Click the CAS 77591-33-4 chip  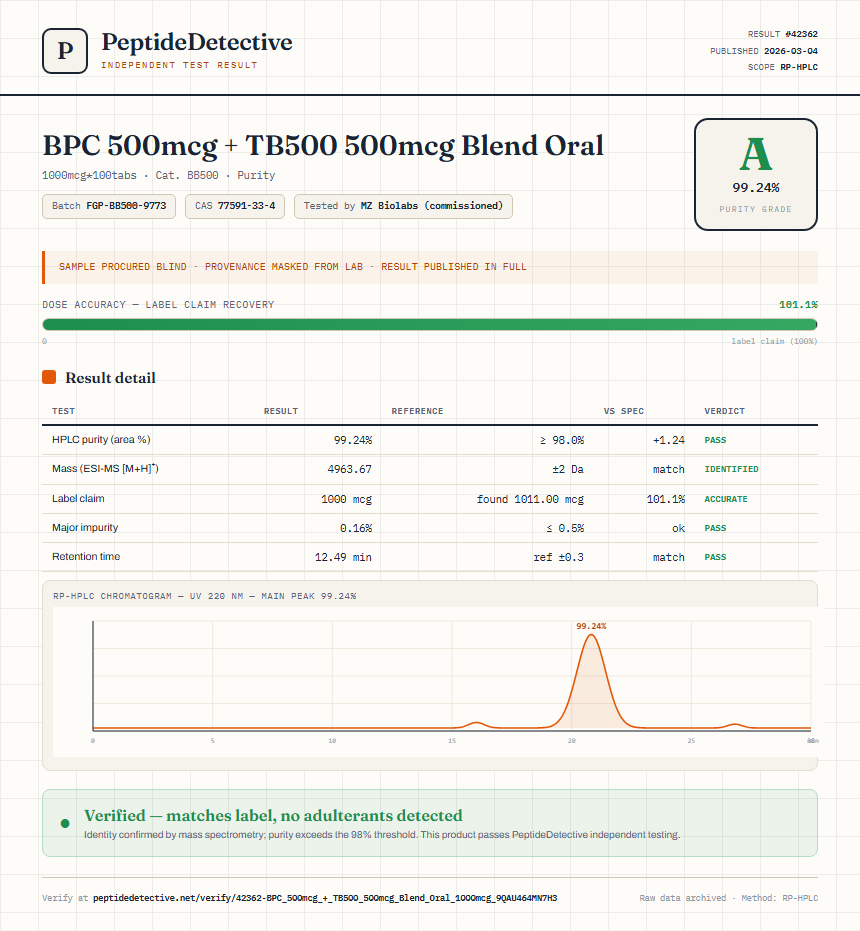pyautogui.click(x=235, y=206)
